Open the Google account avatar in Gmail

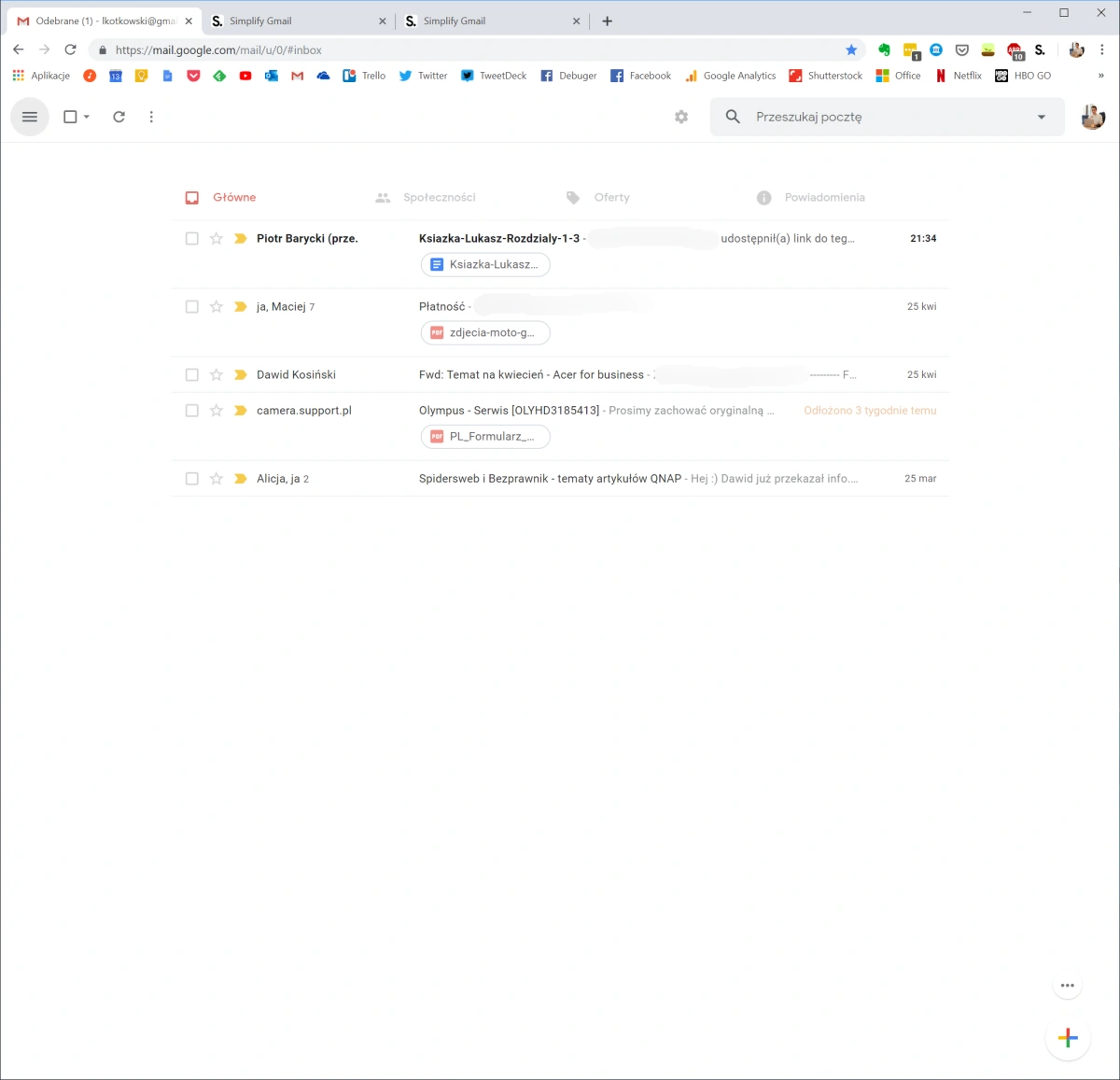1093,117
